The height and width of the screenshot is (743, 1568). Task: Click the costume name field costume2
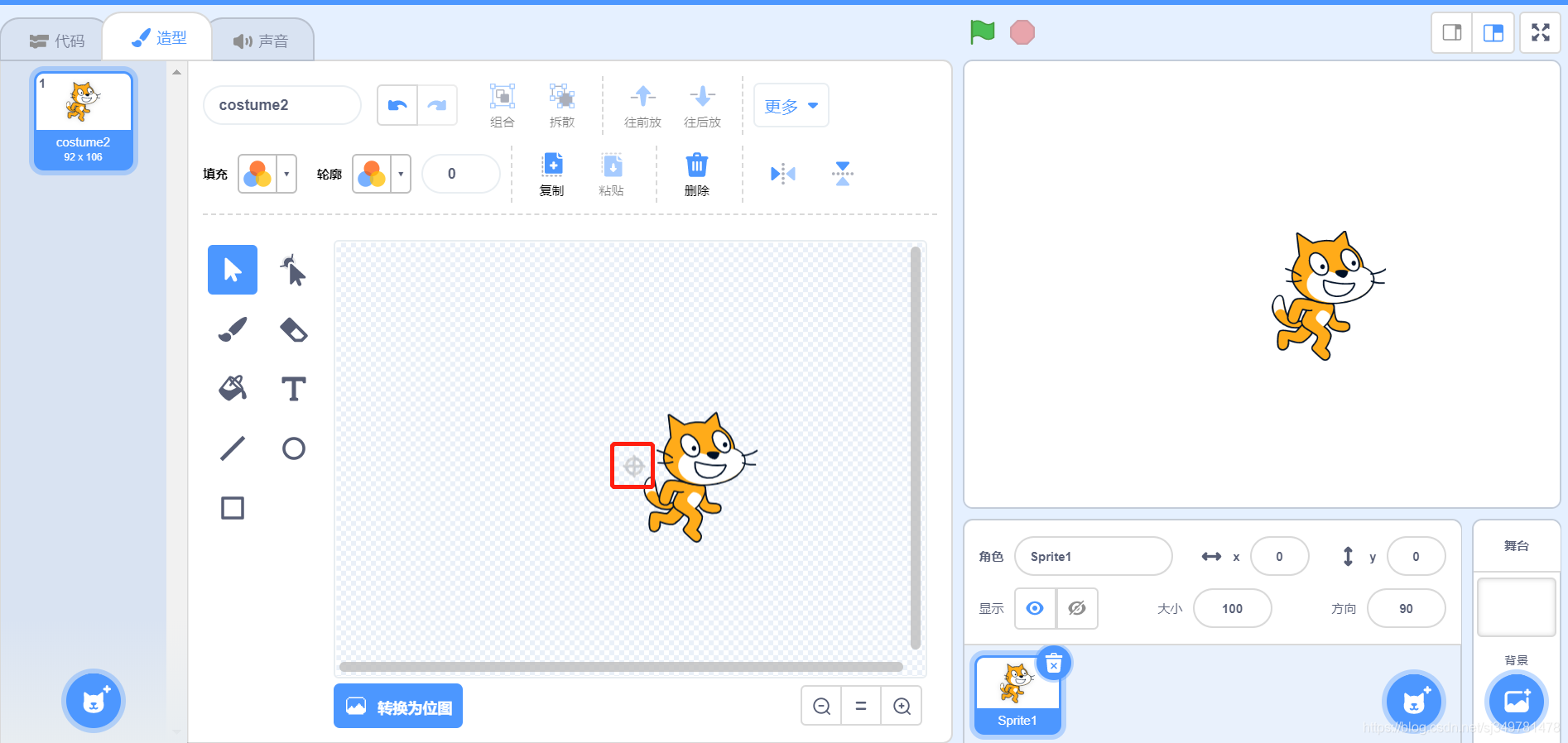pos(282,105)
